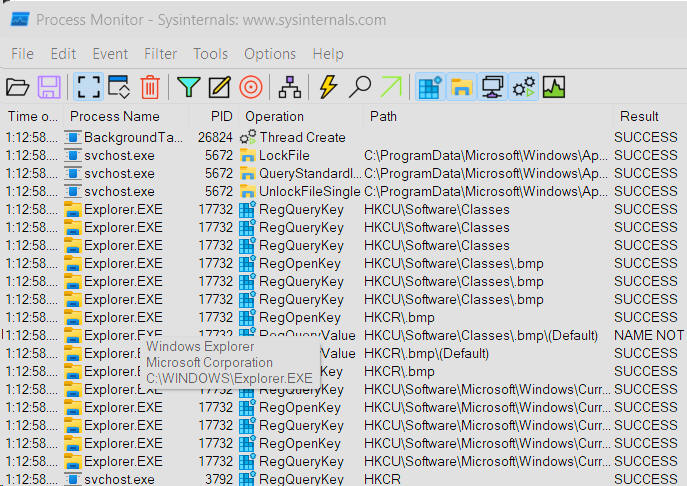Viewport: 687px width, 486px height.
Task: Select the UnlockFileSingle operation cell
Action: [x=309, y=191]
